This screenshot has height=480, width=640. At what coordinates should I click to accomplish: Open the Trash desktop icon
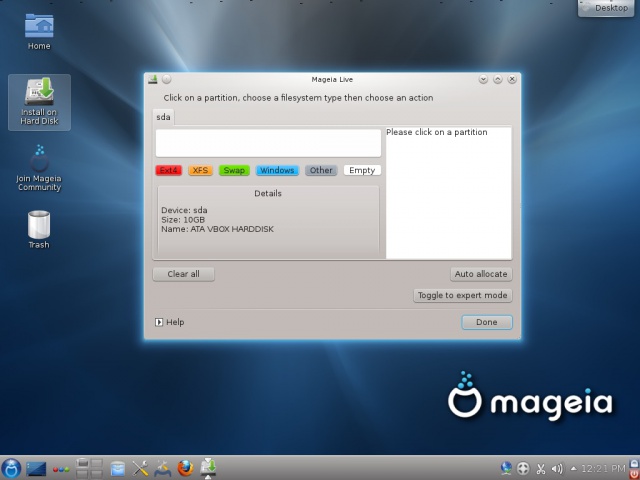pos(39,229)
